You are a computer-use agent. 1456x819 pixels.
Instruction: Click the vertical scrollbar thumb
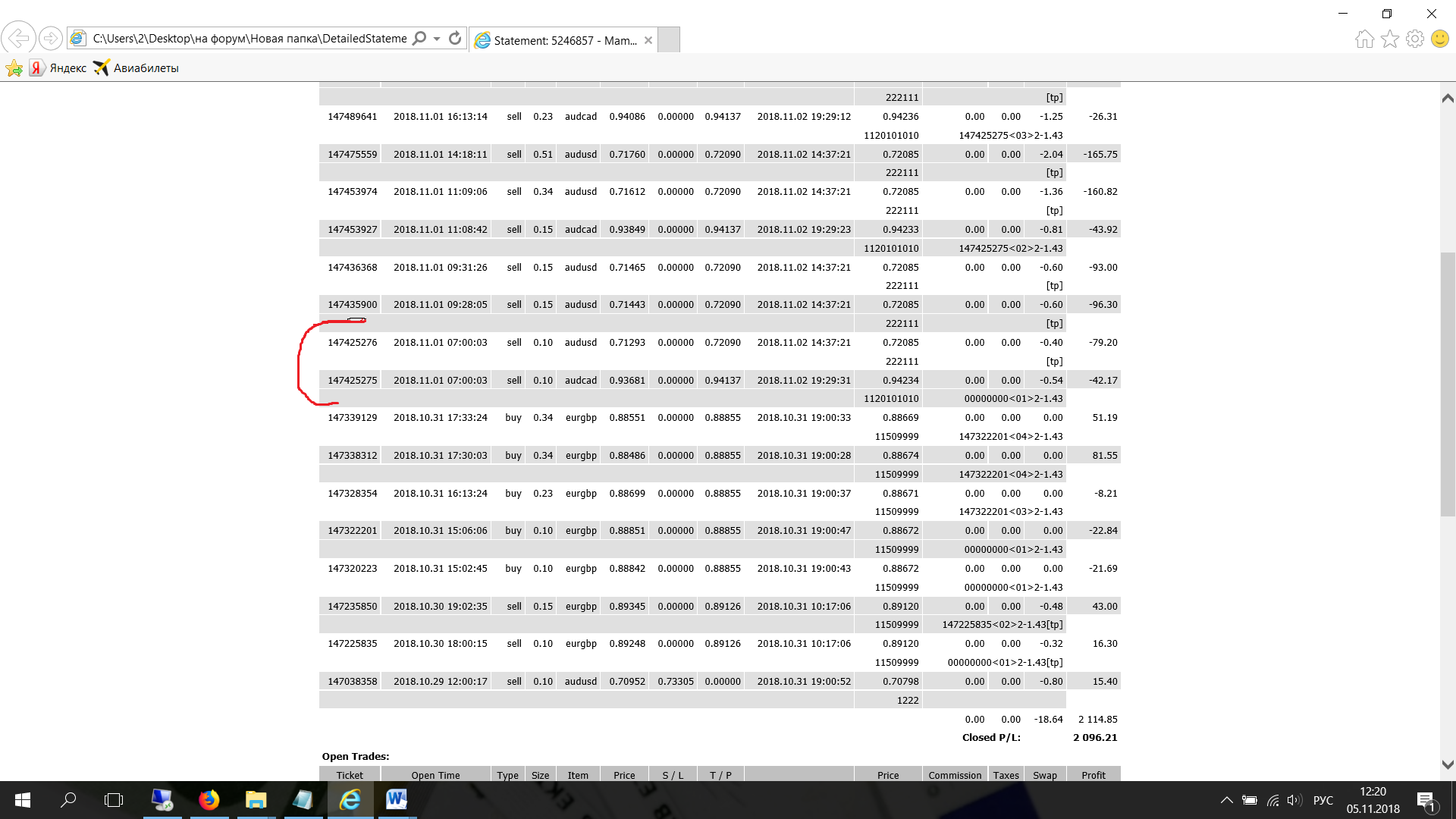(1448, 384)
